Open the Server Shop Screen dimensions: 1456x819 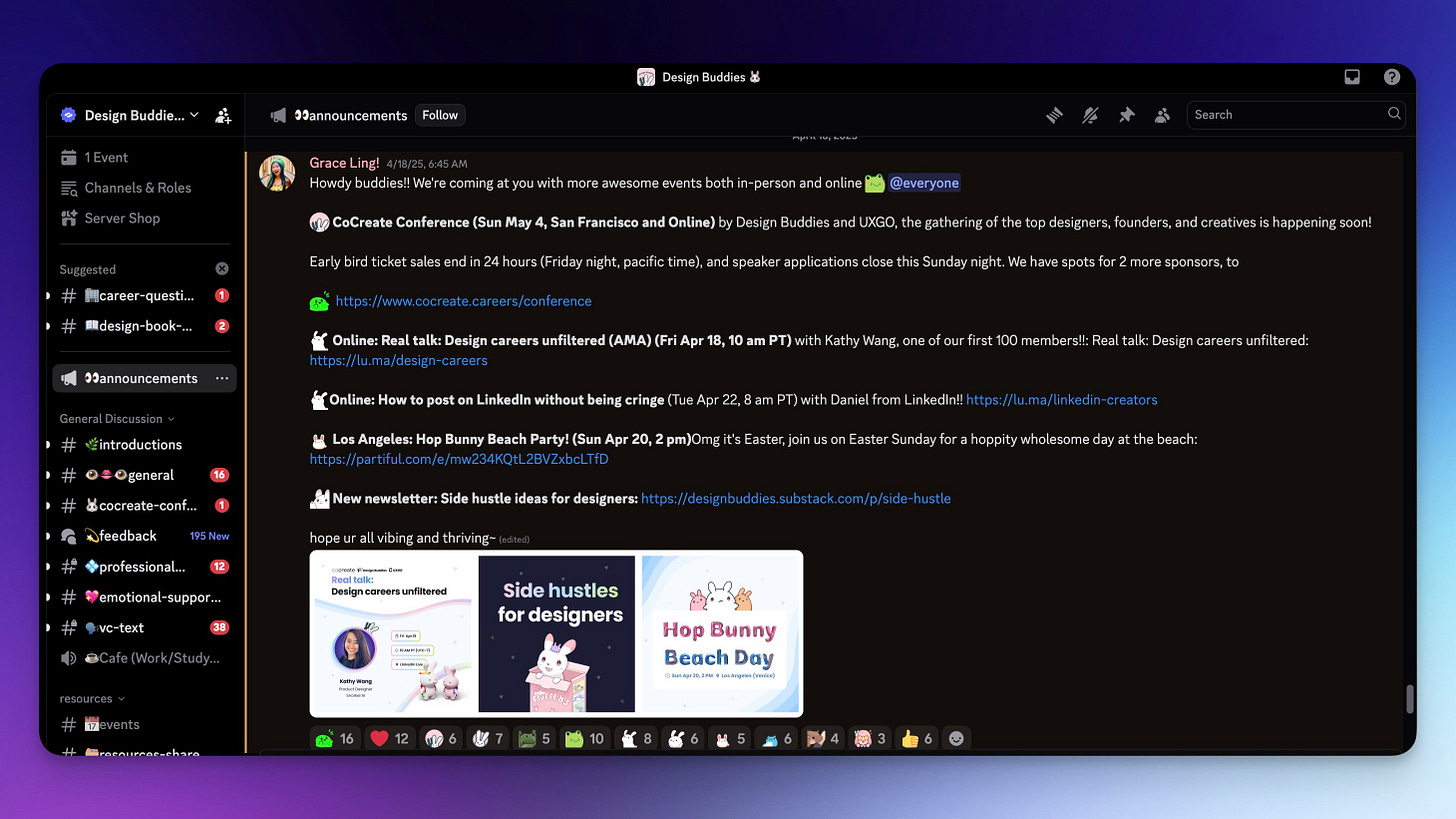point(145,218)
